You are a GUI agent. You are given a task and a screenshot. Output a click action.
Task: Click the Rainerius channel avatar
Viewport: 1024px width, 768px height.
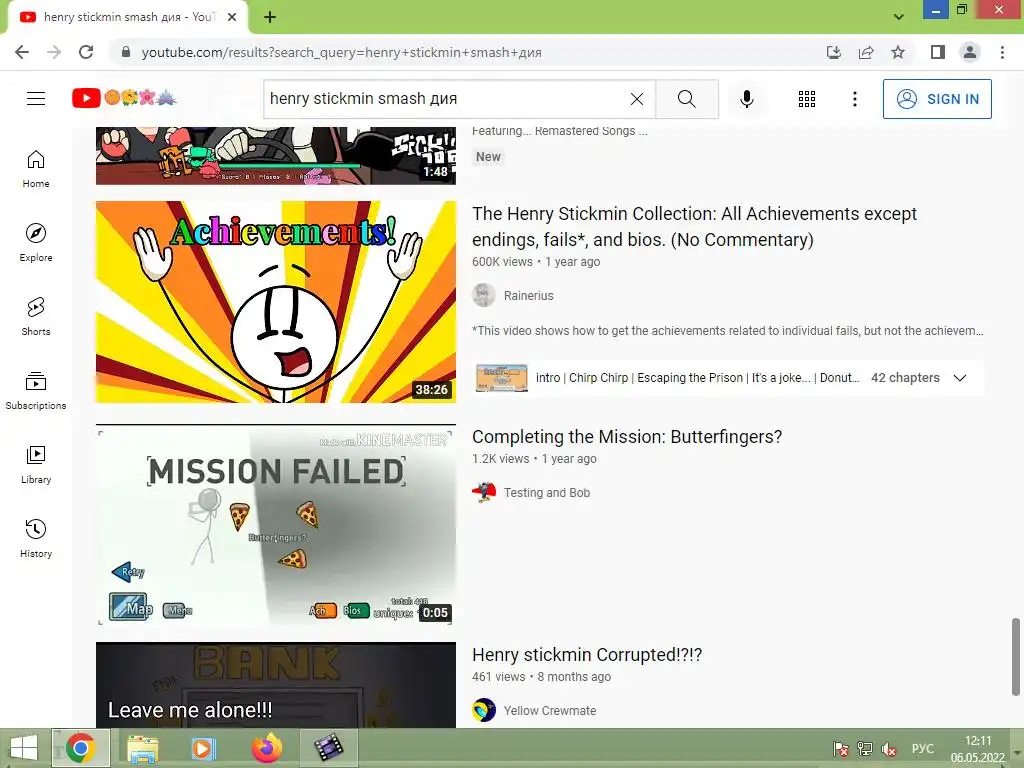point(484,296)
